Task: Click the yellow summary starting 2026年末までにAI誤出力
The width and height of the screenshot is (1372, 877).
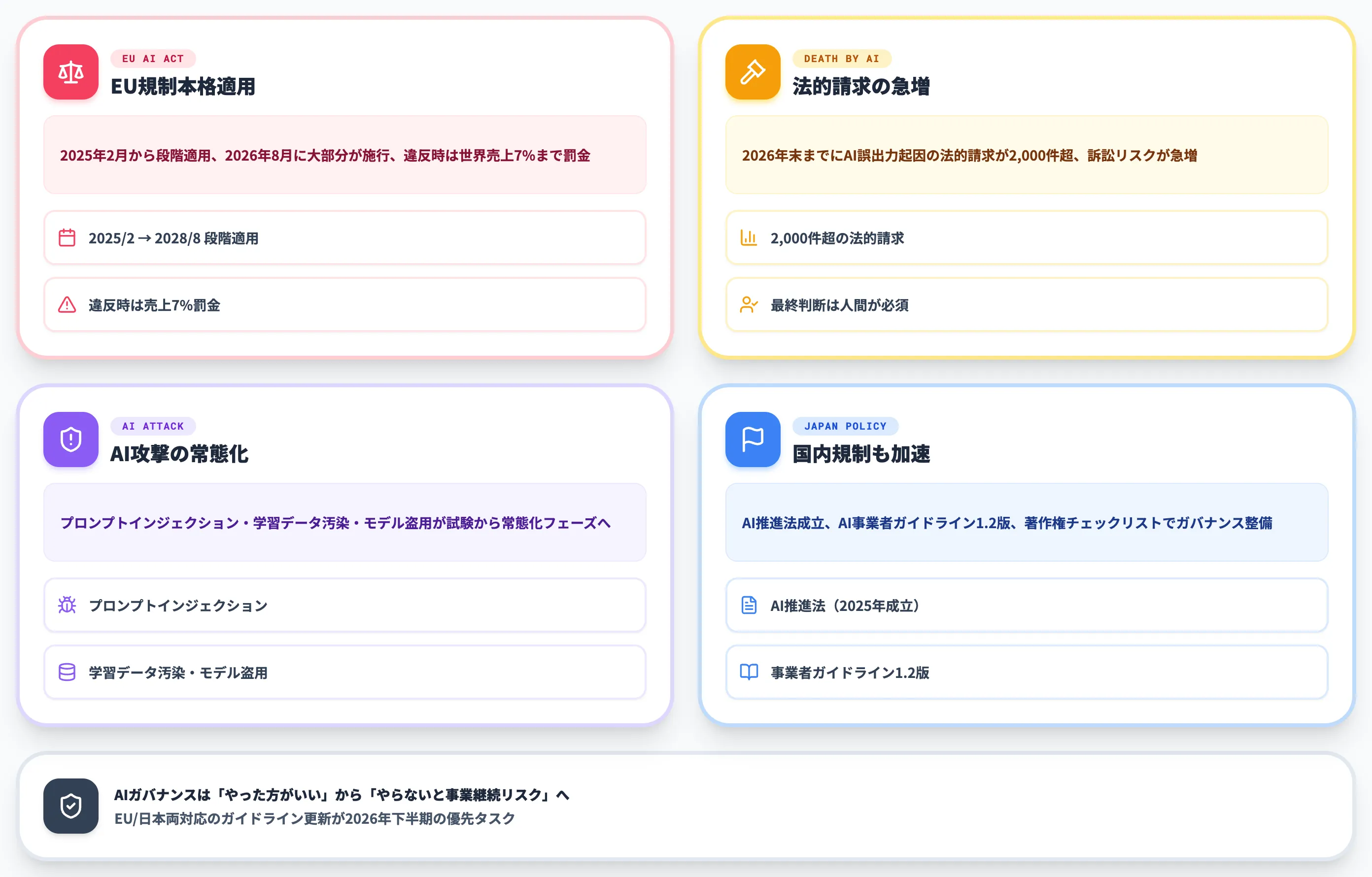Action: pos(1026,155)
